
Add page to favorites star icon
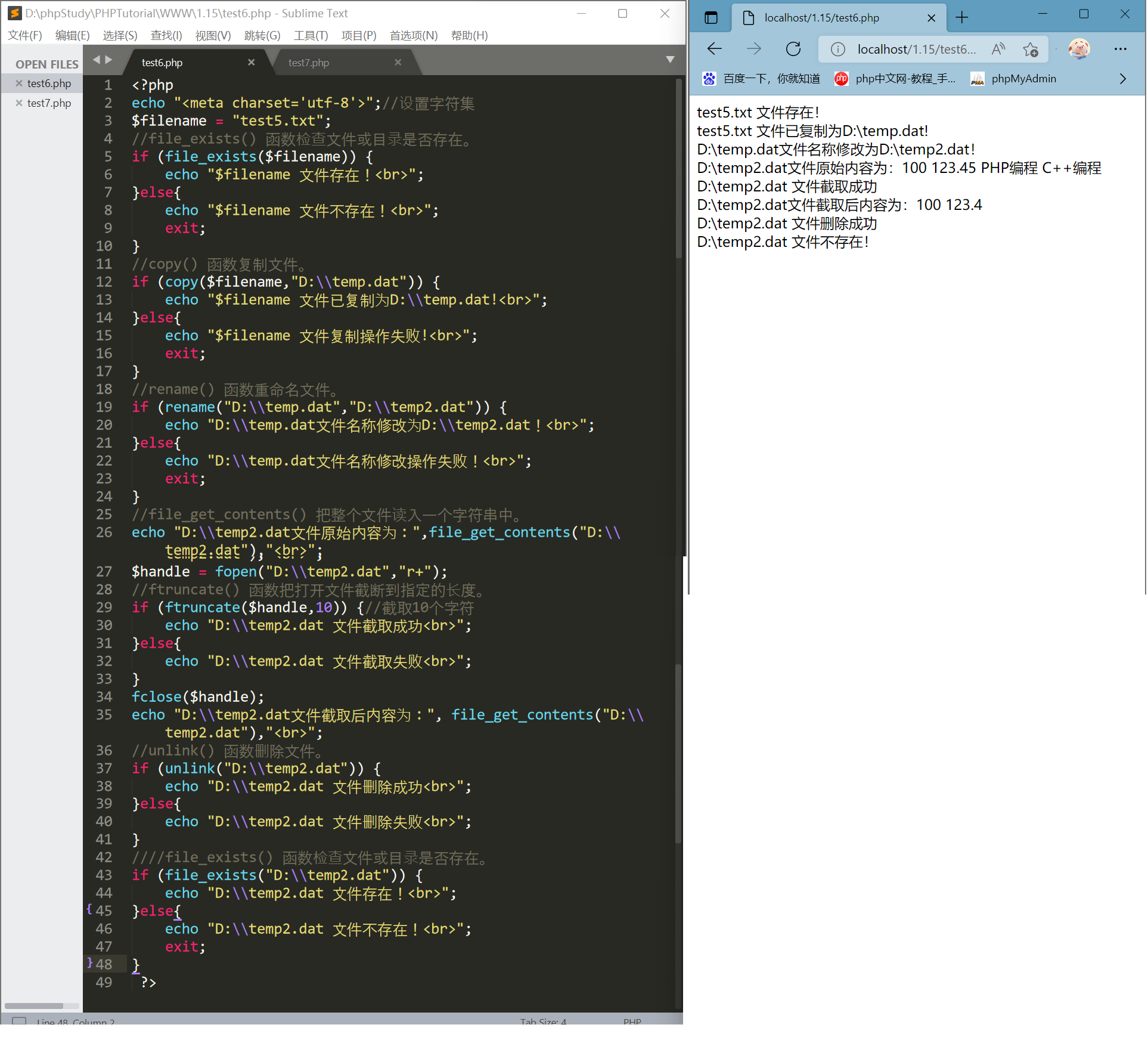(1030, 49)
